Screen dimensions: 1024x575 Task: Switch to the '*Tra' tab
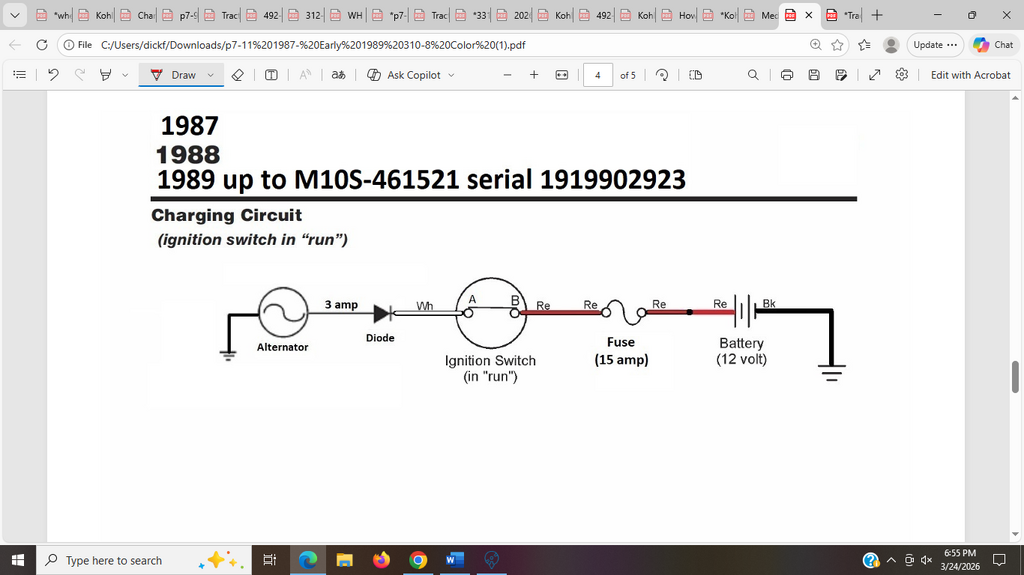(844, 15)
